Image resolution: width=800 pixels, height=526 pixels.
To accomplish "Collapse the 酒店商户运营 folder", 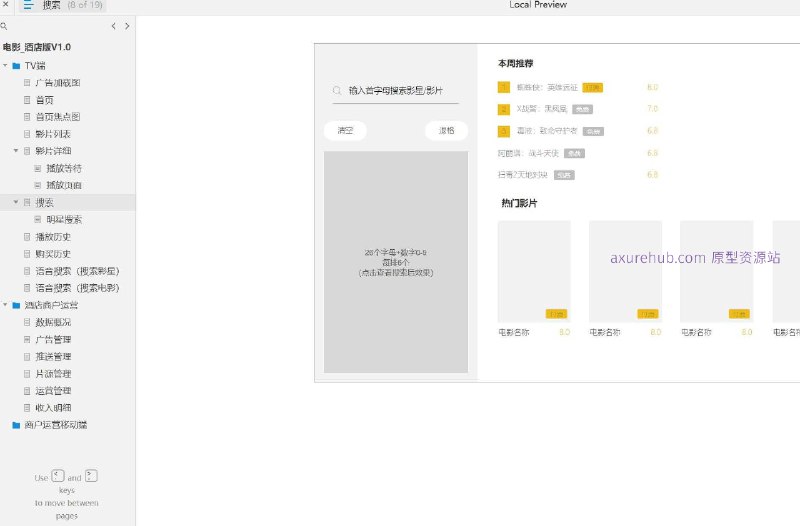I will 5,305.
